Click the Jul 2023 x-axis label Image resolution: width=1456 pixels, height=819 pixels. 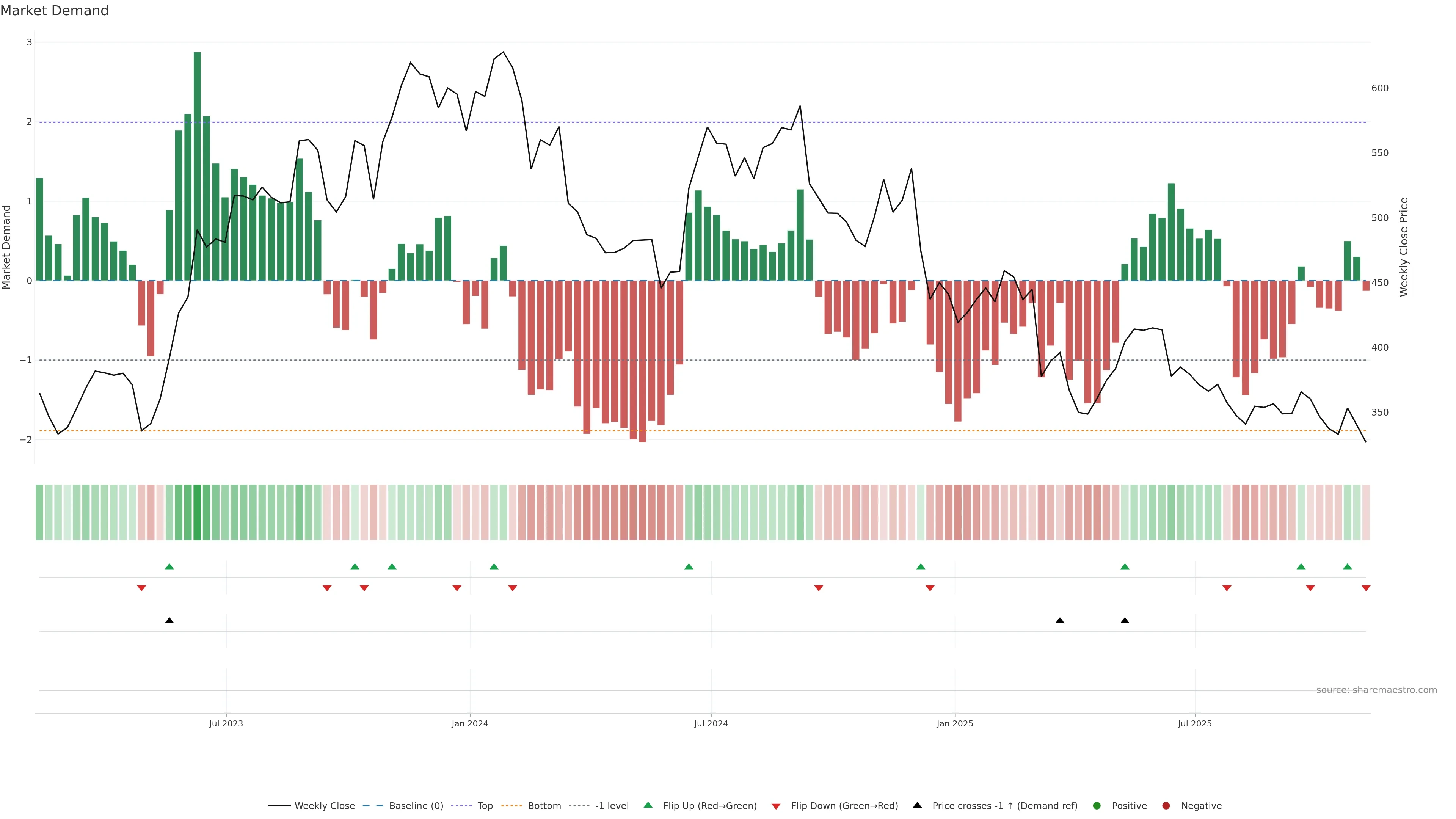click(x=226, y=723)
